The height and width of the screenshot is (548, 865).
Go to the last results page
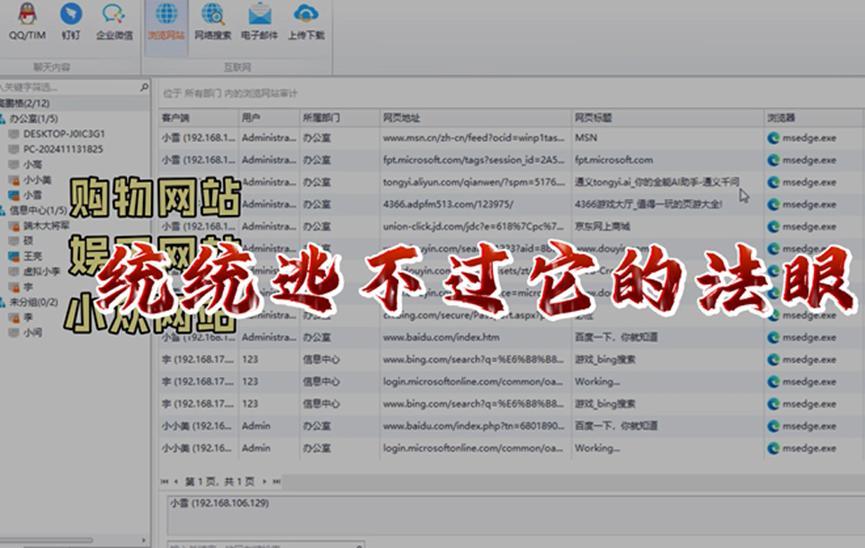tap(276, 482)
